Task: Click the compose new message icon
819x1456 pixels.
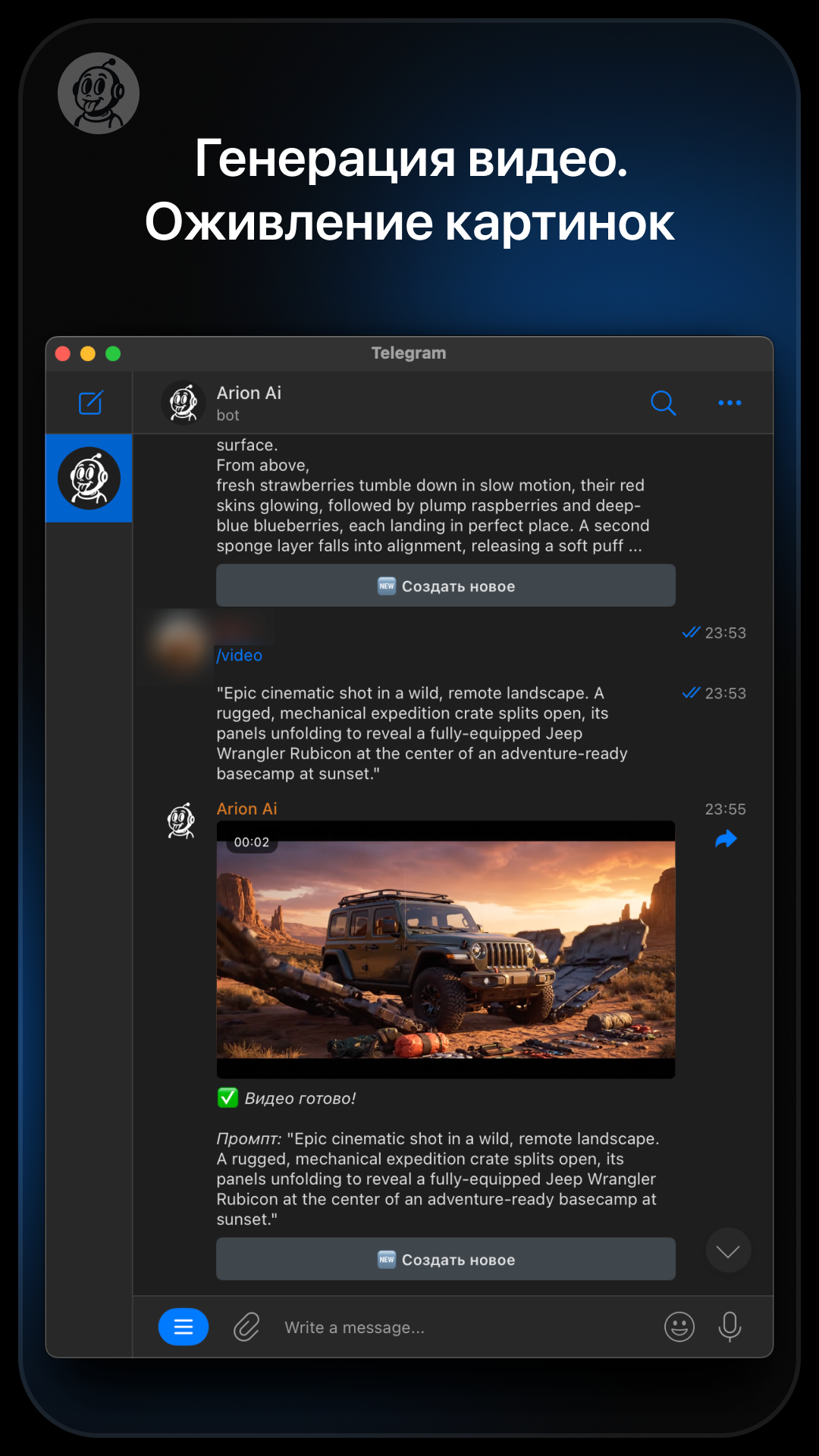Action: 90,403
